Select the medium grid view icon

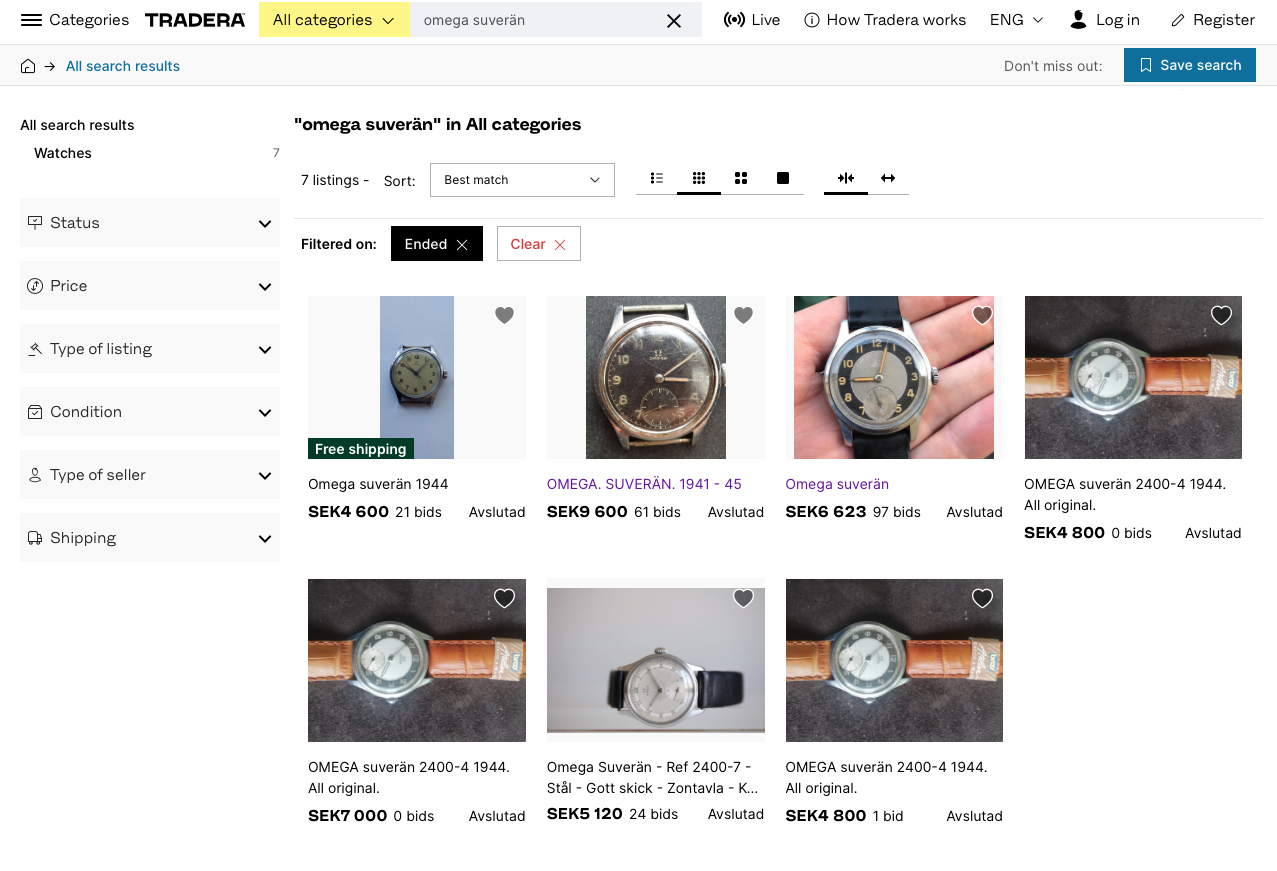[x=741, y=178]
